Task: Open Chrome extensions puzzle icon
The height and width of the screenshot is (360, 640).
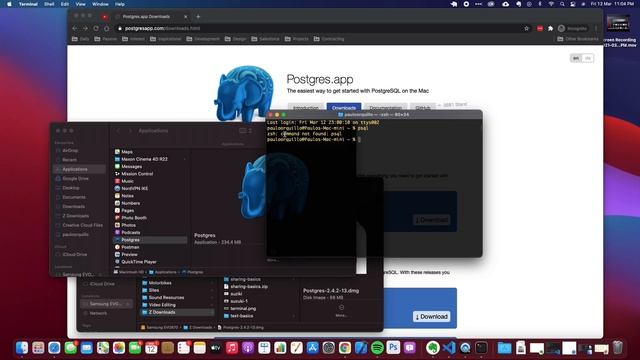Action: click(x=550, y=28)
